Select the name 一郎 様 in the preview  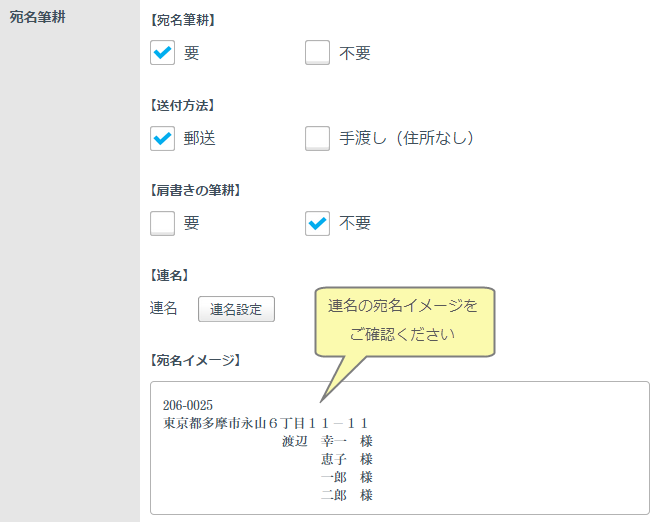click(x=346, y=477)
